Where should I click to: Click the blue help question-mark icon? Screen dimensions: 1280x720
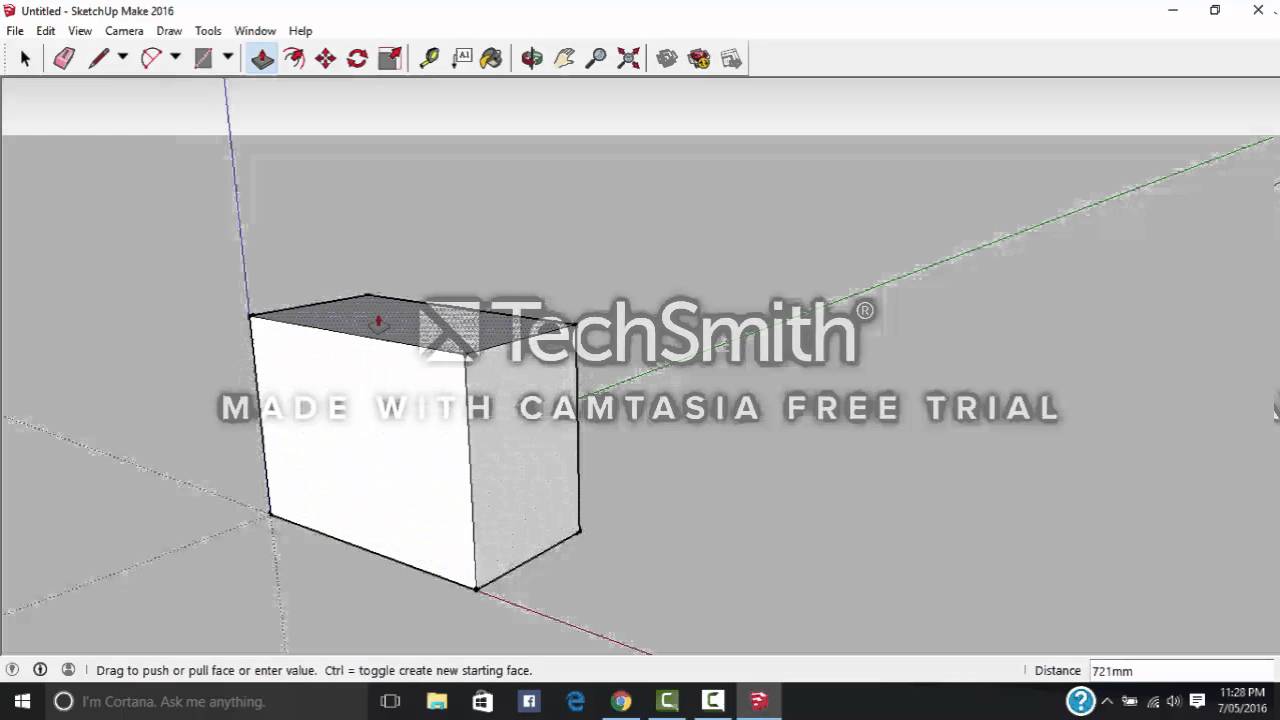pos(1081,701)
